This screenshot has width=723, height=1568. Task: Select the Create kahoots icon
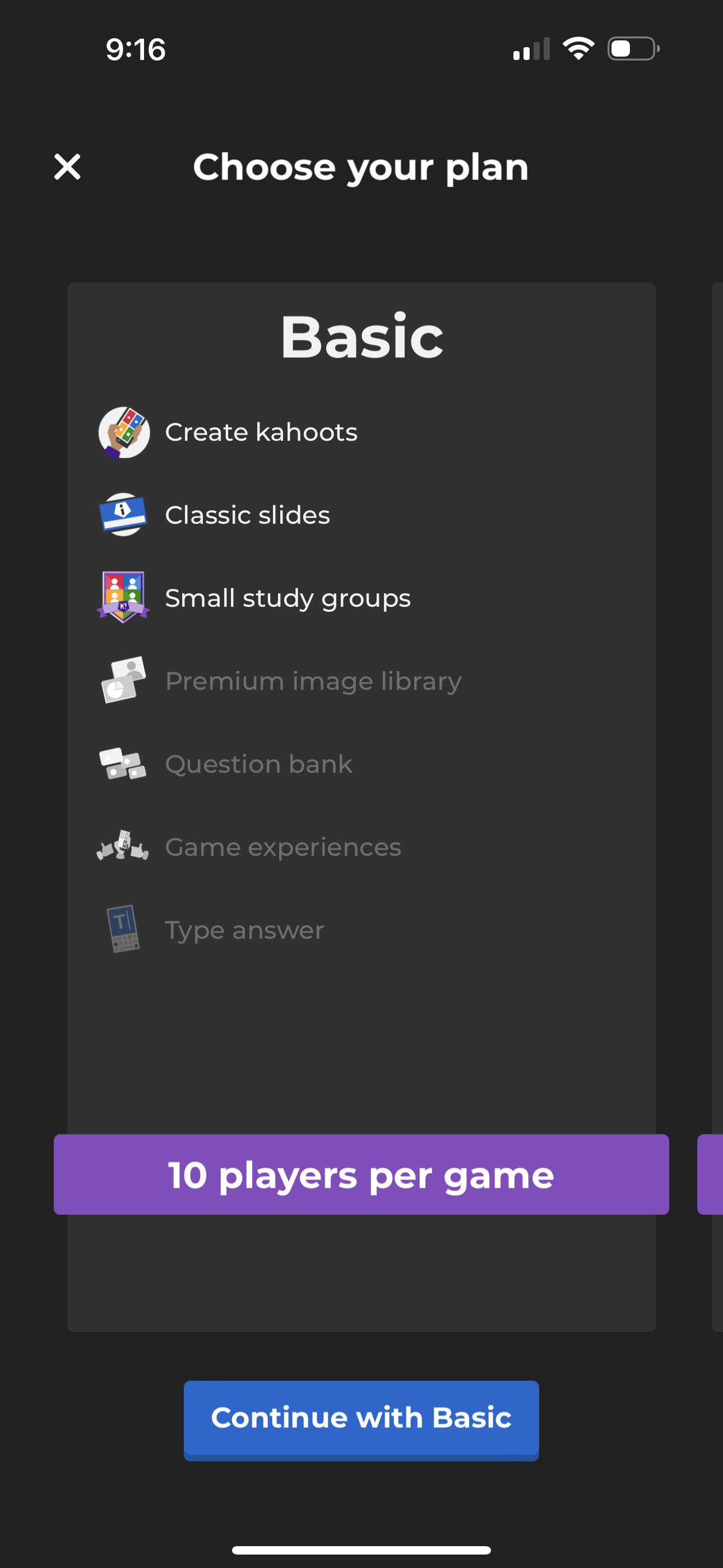click(123, 432)
